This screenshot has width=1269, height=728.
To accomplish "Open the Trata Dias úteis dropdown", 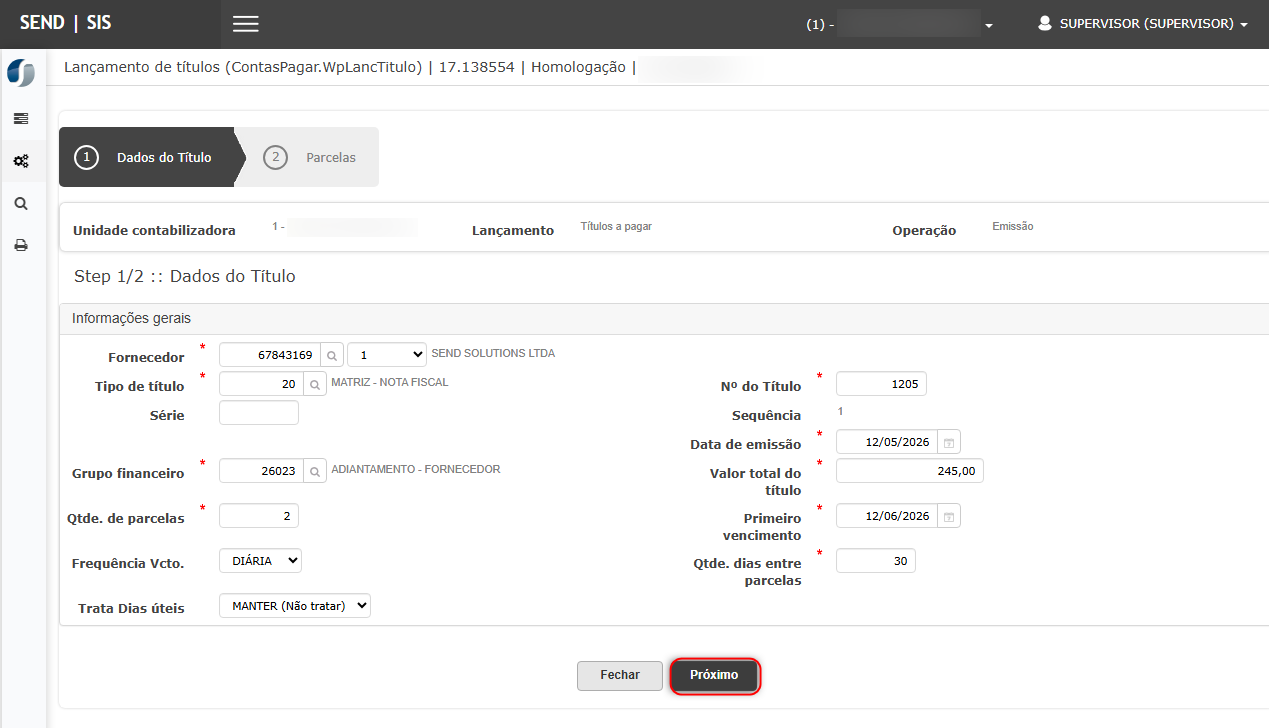I will [295, 606].
